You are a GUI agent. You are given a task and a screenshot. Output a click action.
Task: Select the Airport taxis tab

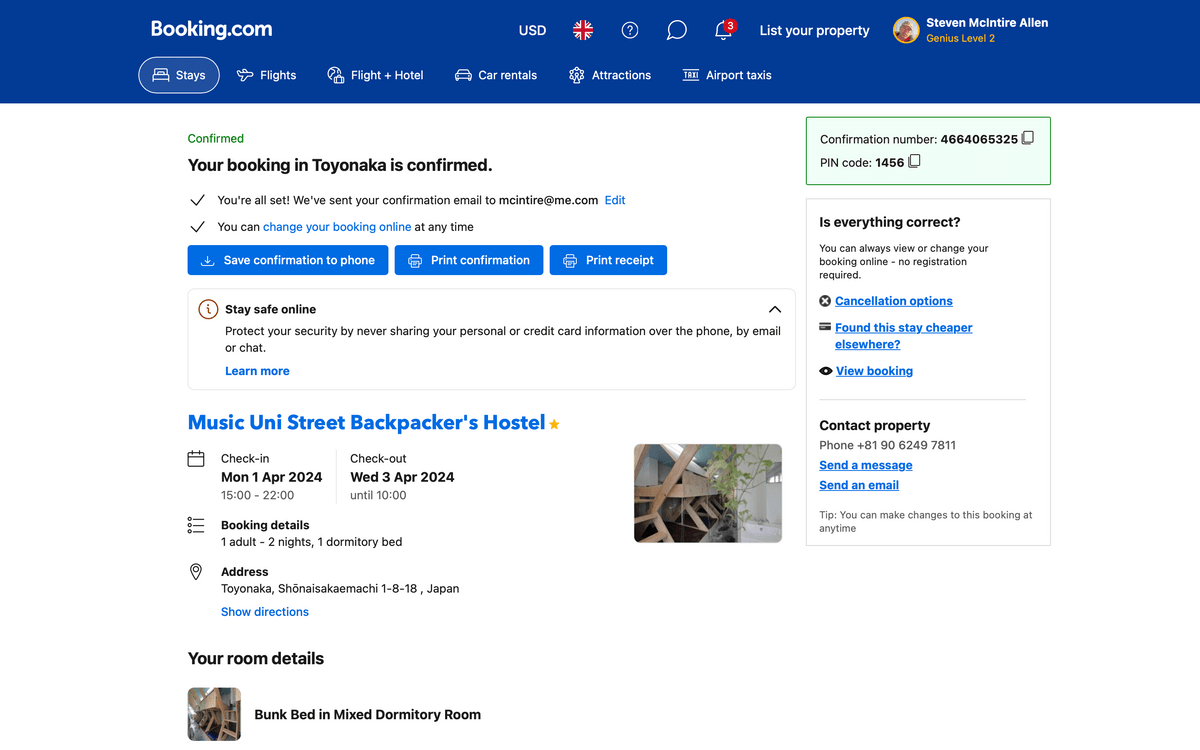pos(727,75)
